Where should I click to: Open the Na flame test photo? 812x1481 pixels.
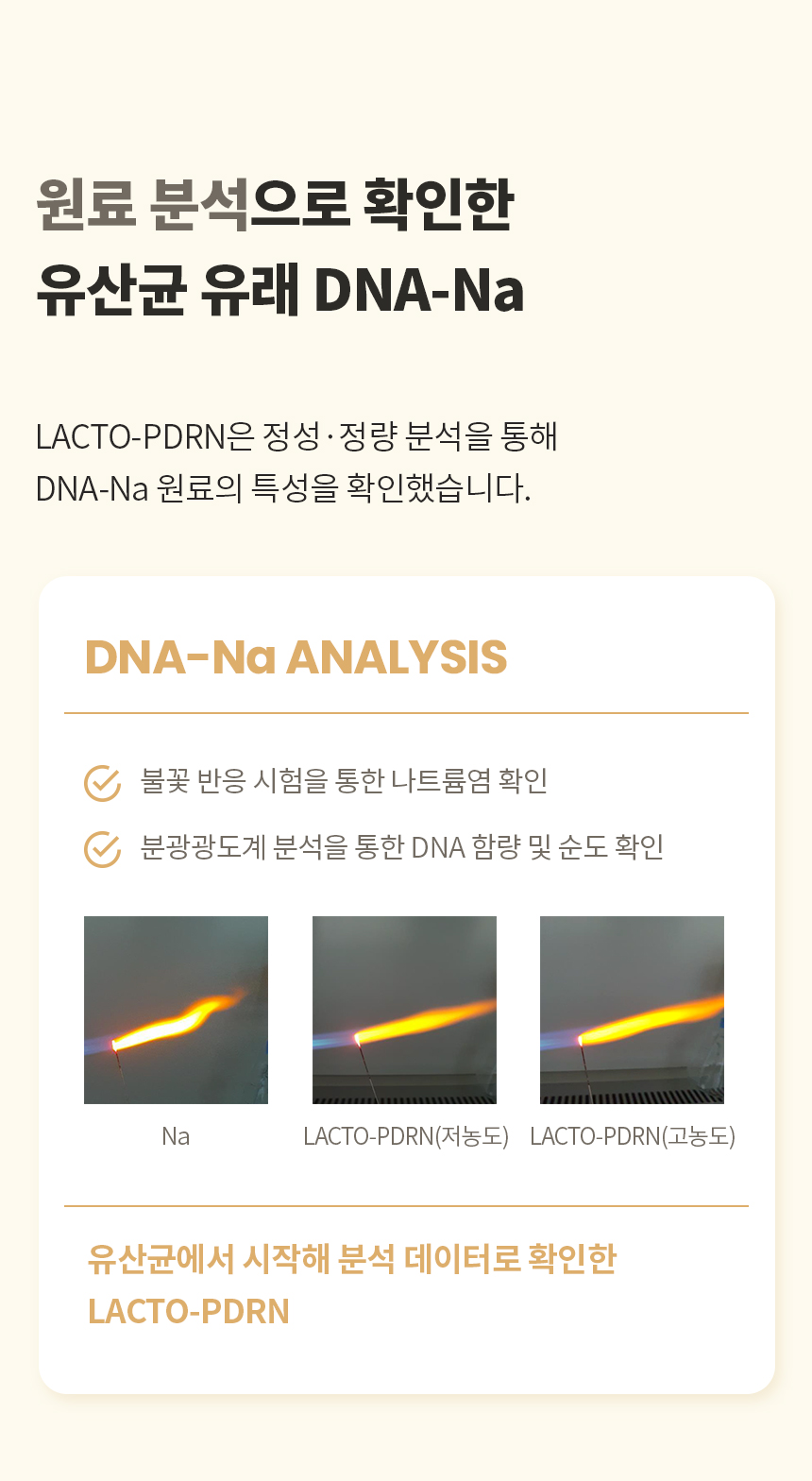[x=176, y=1010]
